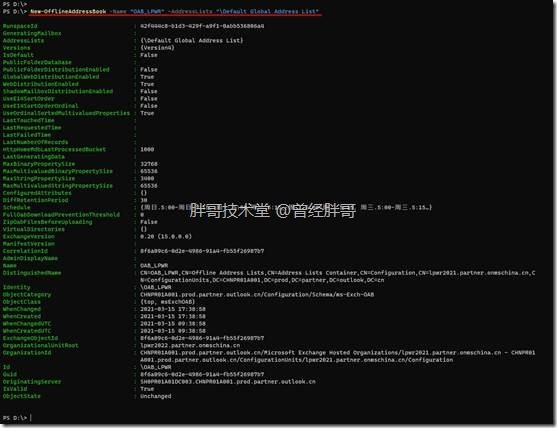Click the LastFailedTime label
The image size is (557, 428).
click(x=27, y=135)
